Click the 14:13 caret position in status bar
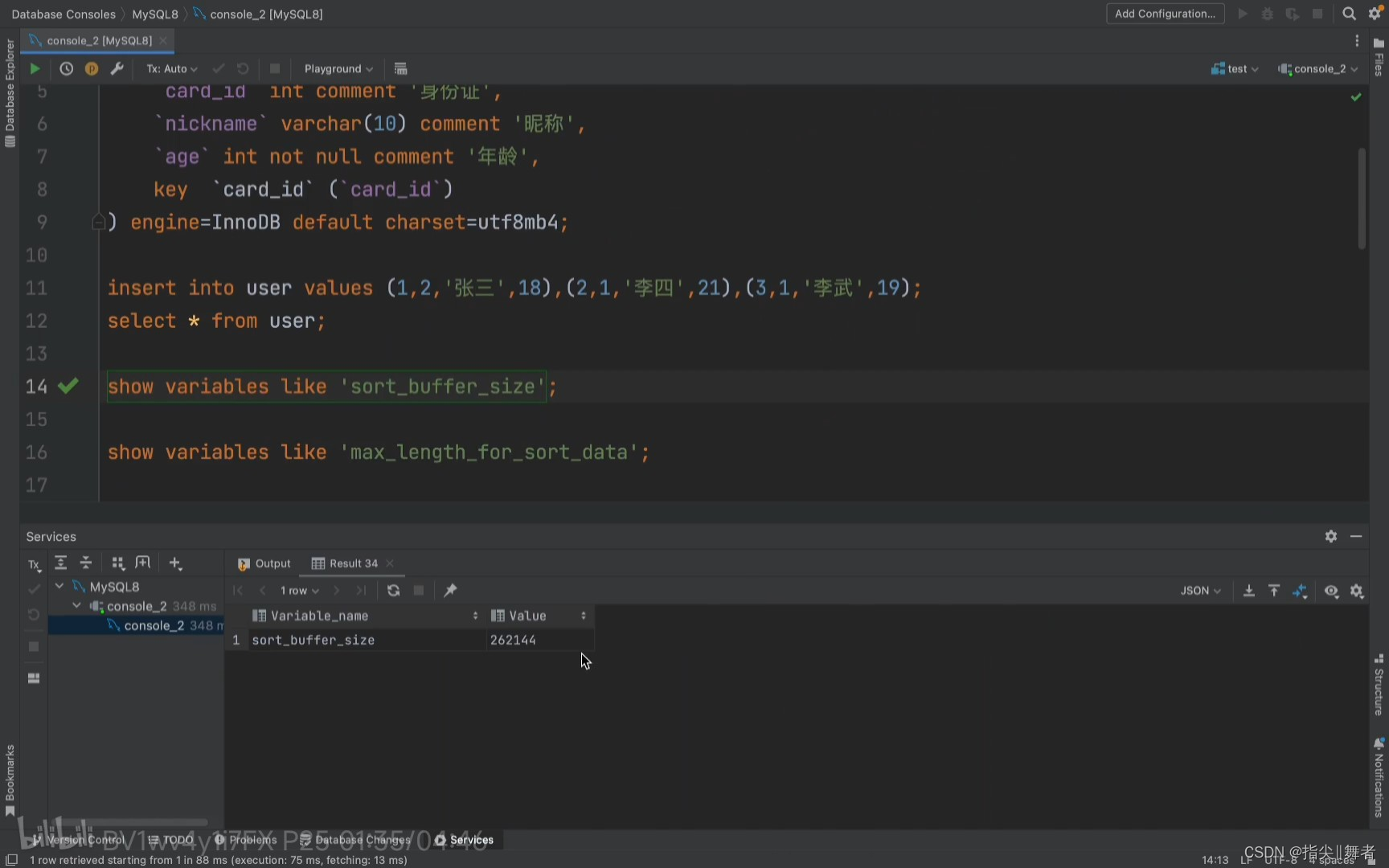 tap(1215, 860)
